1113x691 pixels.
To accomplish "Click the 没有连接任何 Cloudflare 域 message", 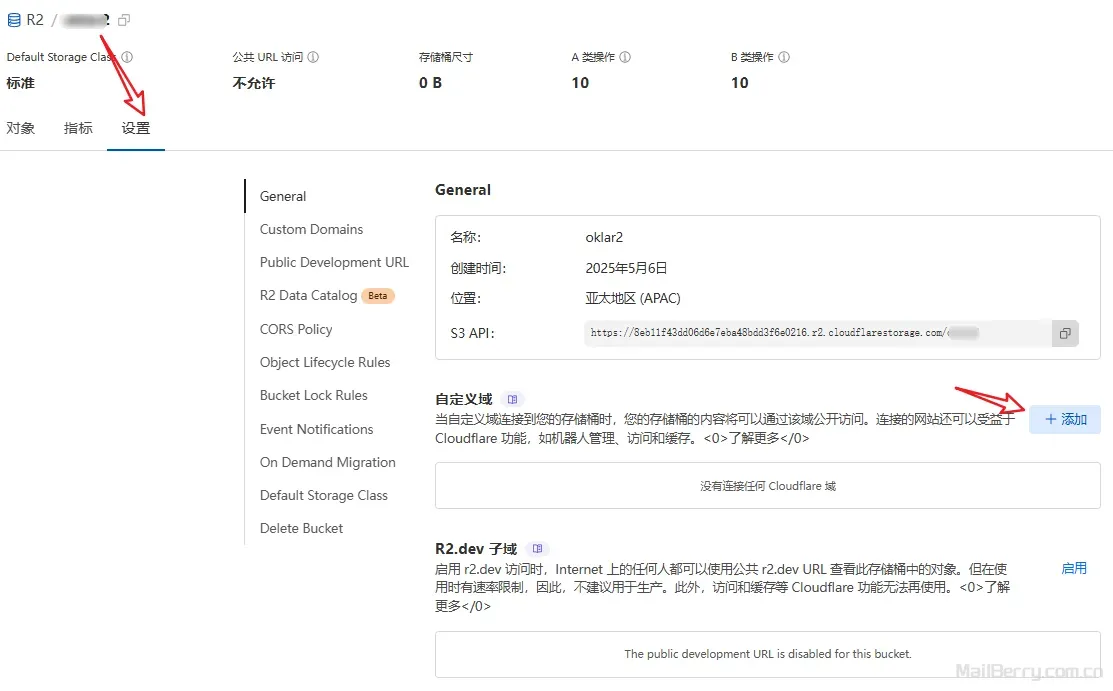I will click(x=768, y=486).
